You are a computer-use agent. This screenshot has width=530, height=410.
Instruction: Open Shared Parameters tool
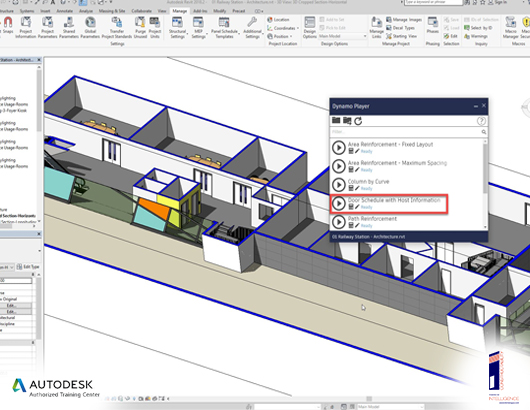click(69, 27)
